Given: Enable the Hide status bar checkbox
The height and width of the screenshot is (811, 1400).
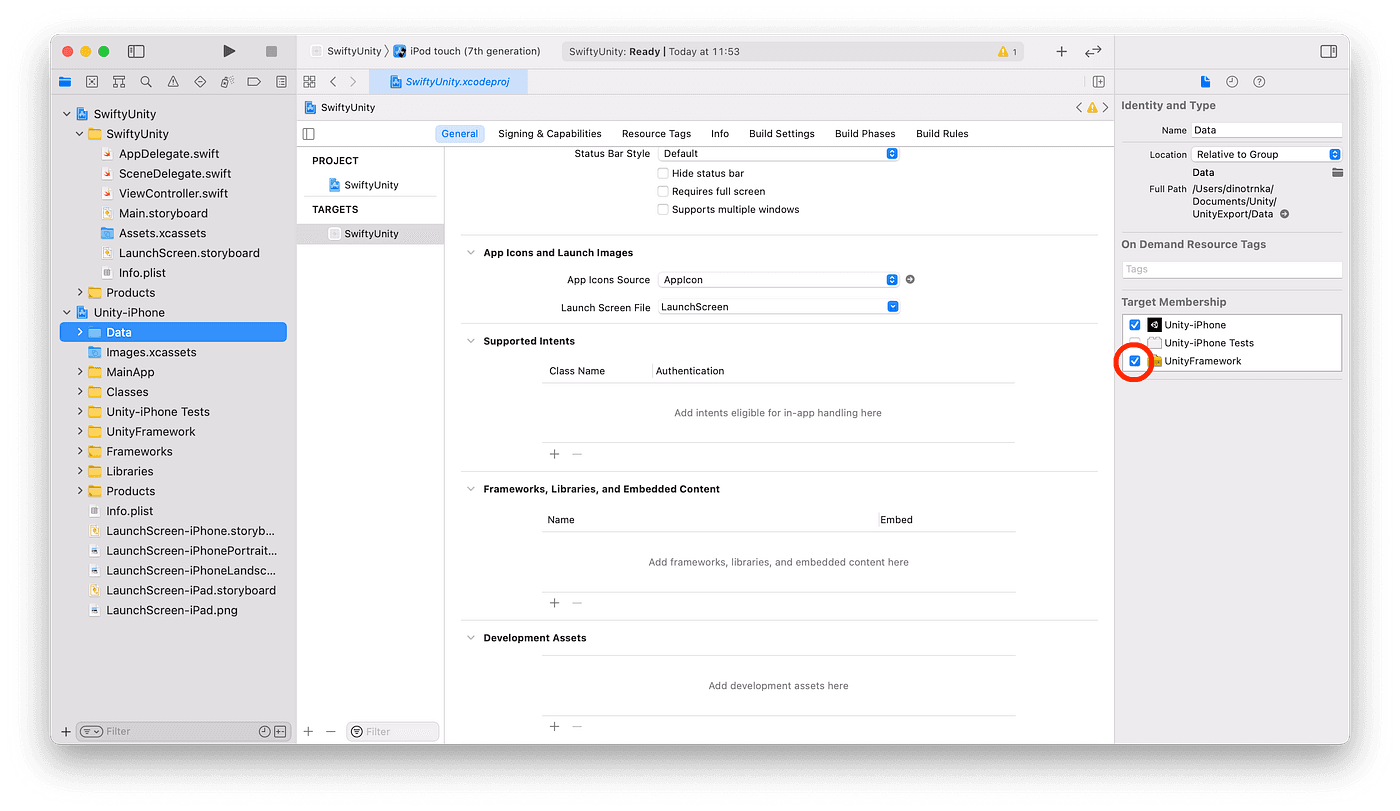Looking at the screenshot, I should [662, 173].
